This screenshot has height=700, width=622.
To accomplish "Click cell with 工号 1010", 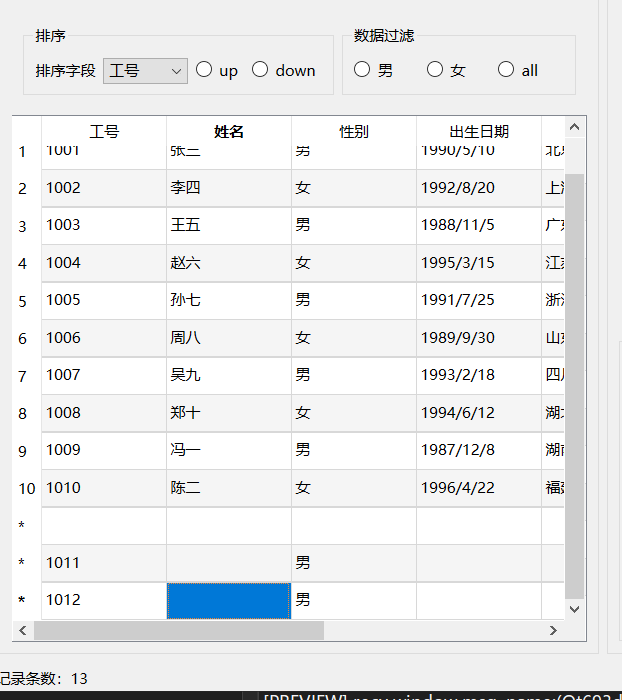I will click(104, 488).
